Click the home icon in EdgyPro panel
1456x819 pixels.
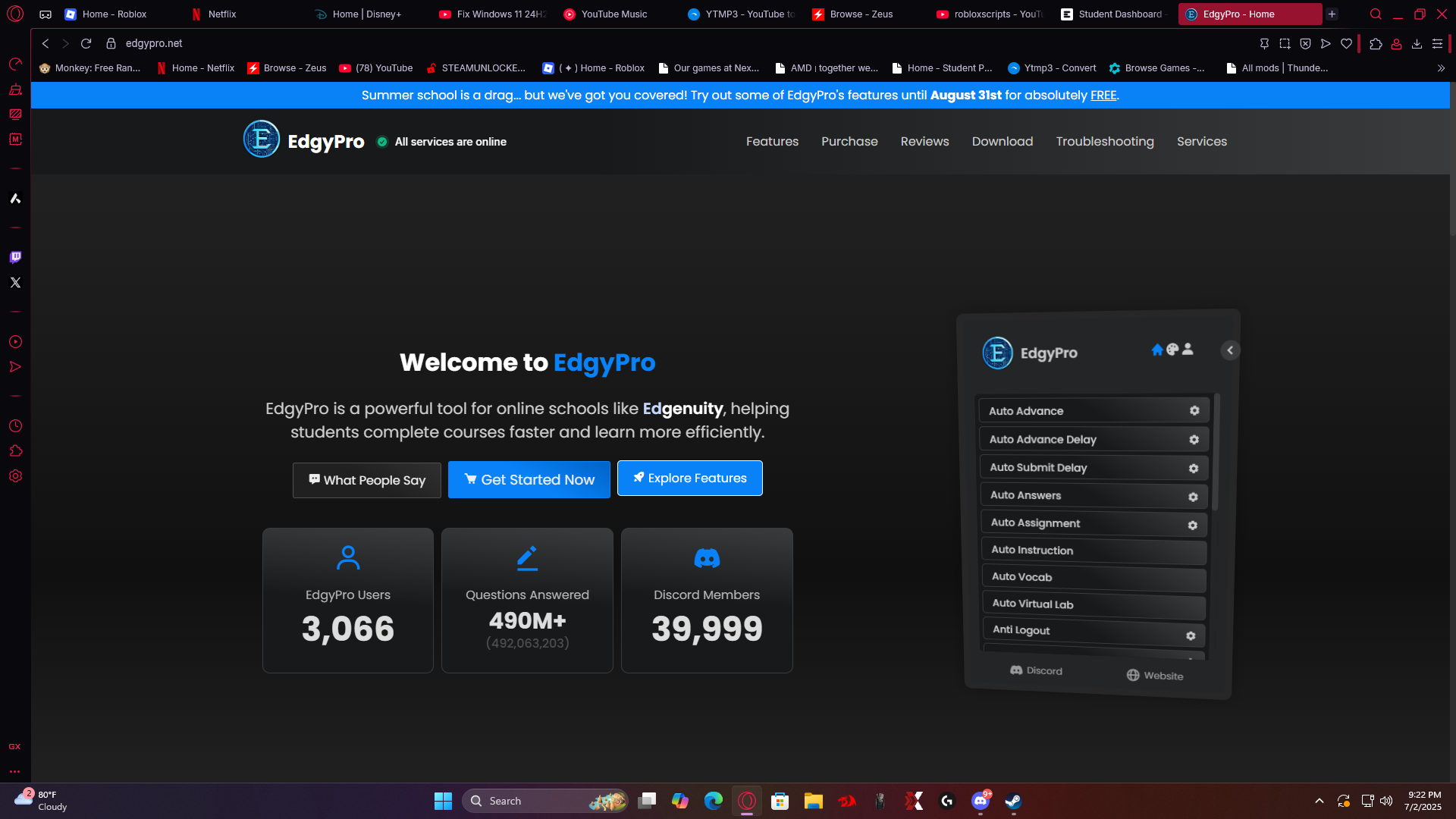coord(1157,350)
